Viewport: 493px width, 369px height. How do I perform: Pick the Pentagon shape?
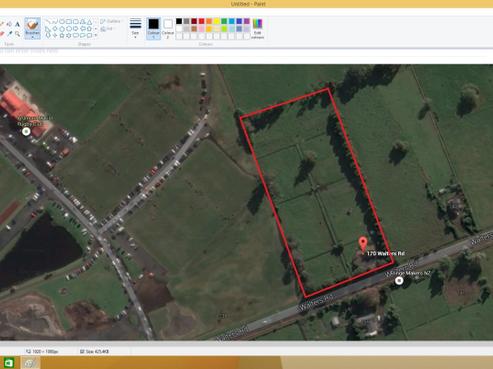[62, 29]
